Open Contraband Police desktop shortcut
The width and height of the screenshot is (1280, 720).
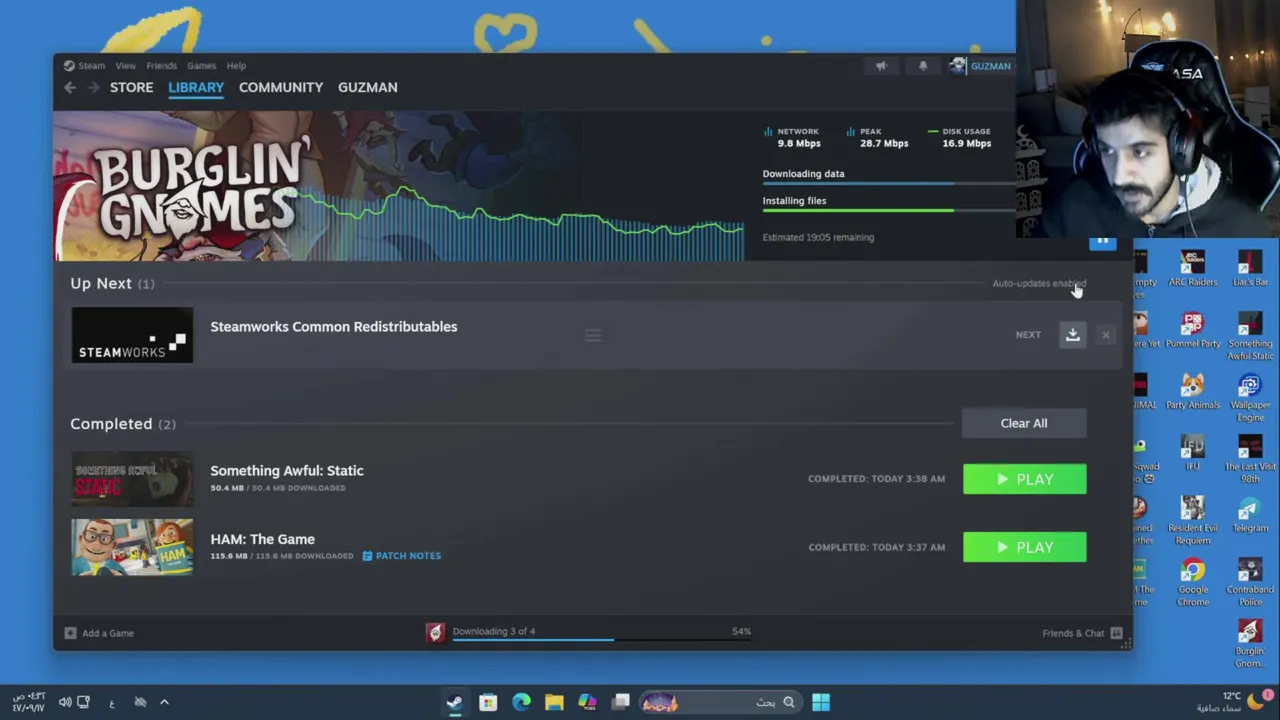pyautogui.click(x=1250, y=581)
